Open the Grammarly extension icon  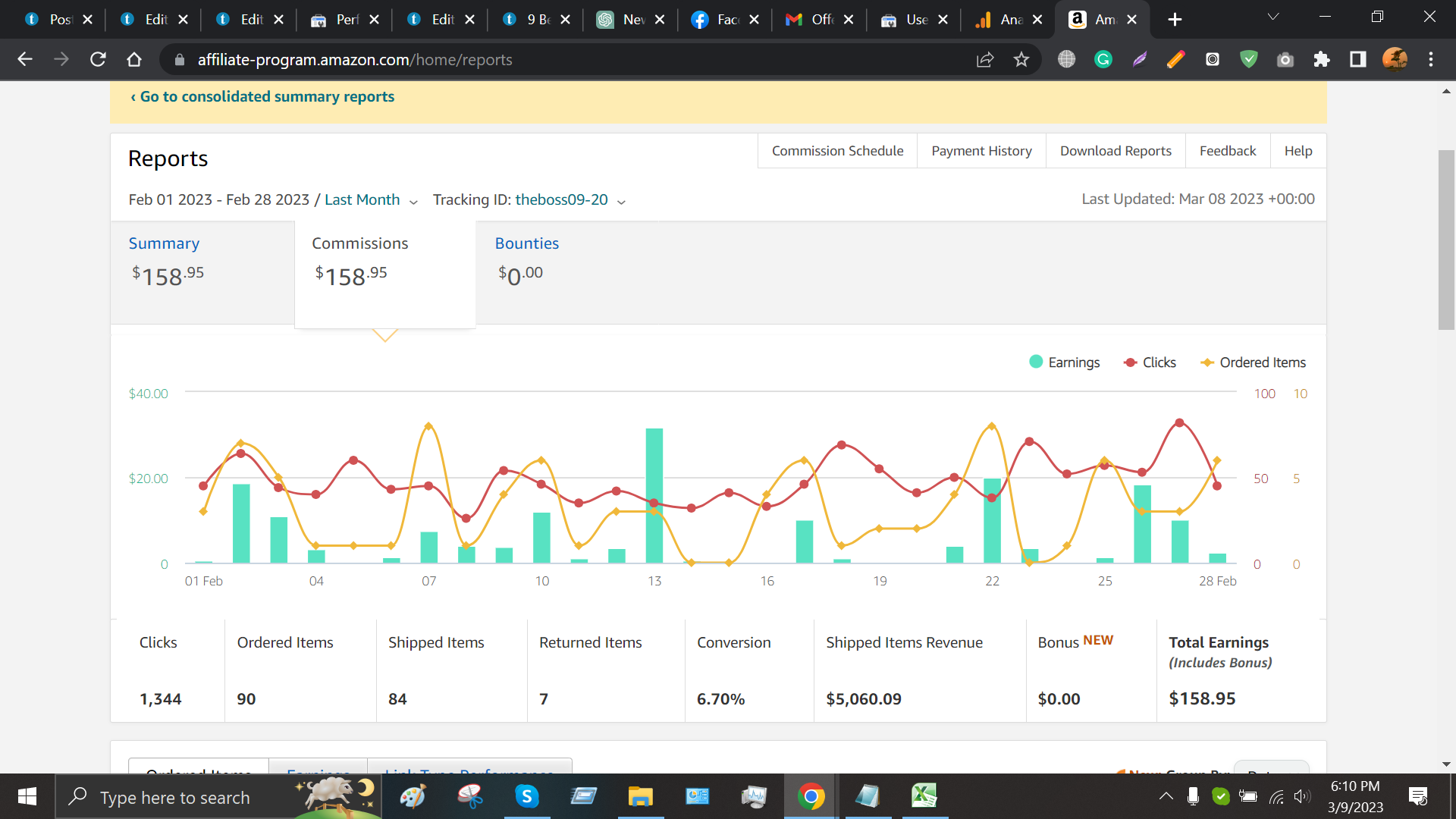click(x=1103, y=59)
